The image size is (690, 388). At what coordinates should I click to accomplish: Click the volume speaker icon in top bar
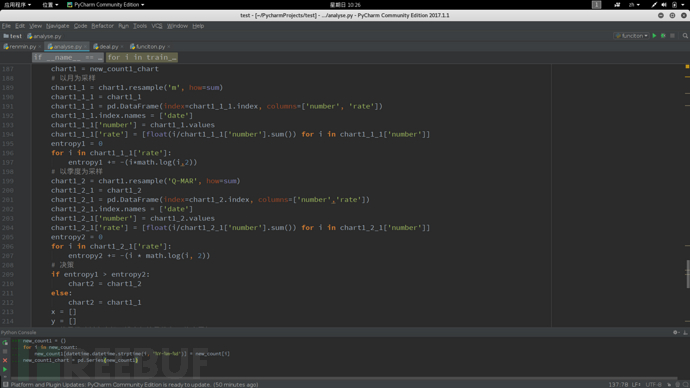(x=664, y=4)
